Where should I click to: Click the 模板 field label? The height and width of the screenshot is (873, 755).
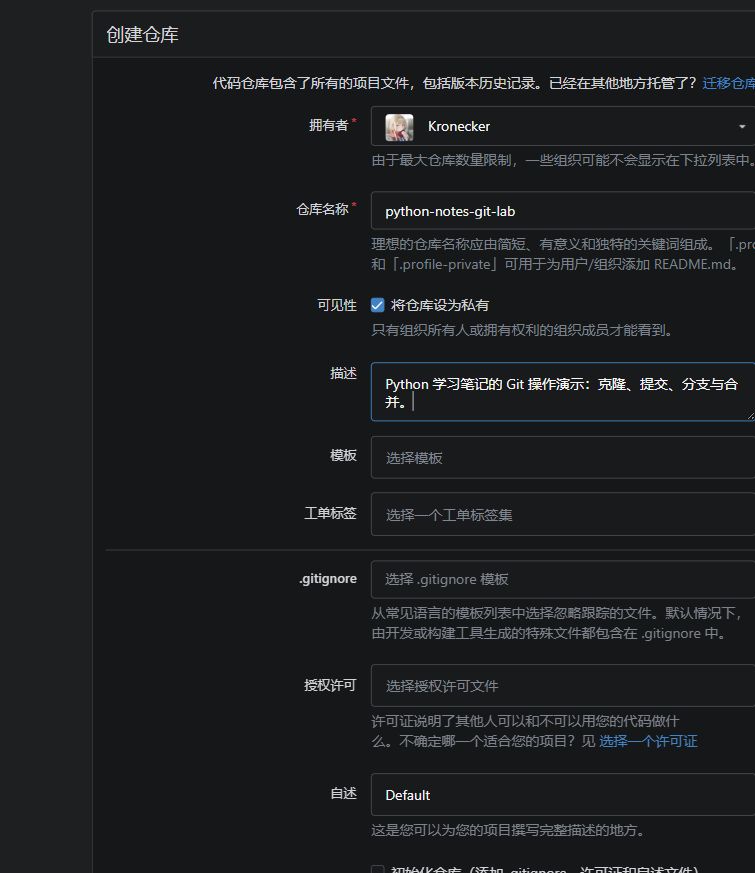click(343, 455)
